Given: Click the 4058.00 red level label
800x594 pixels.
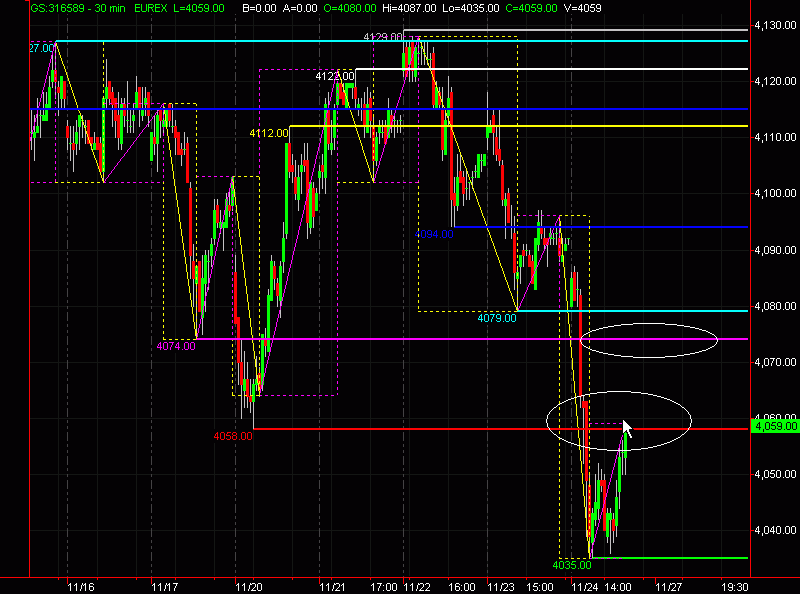Looking at the screenshot, I should [233, 436].
